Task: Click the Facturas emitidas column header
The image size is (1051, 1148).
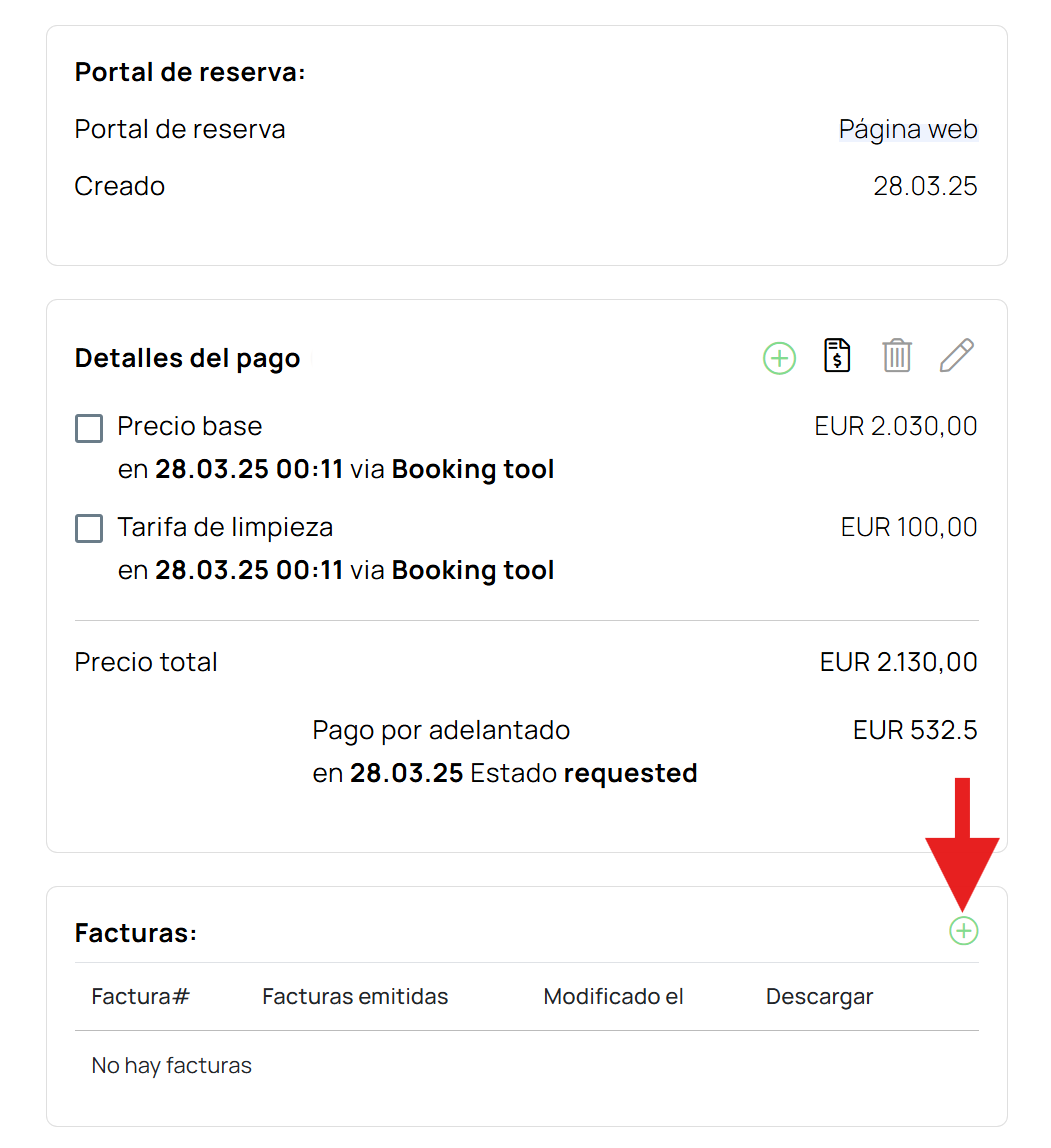Action: click(355, 996)
